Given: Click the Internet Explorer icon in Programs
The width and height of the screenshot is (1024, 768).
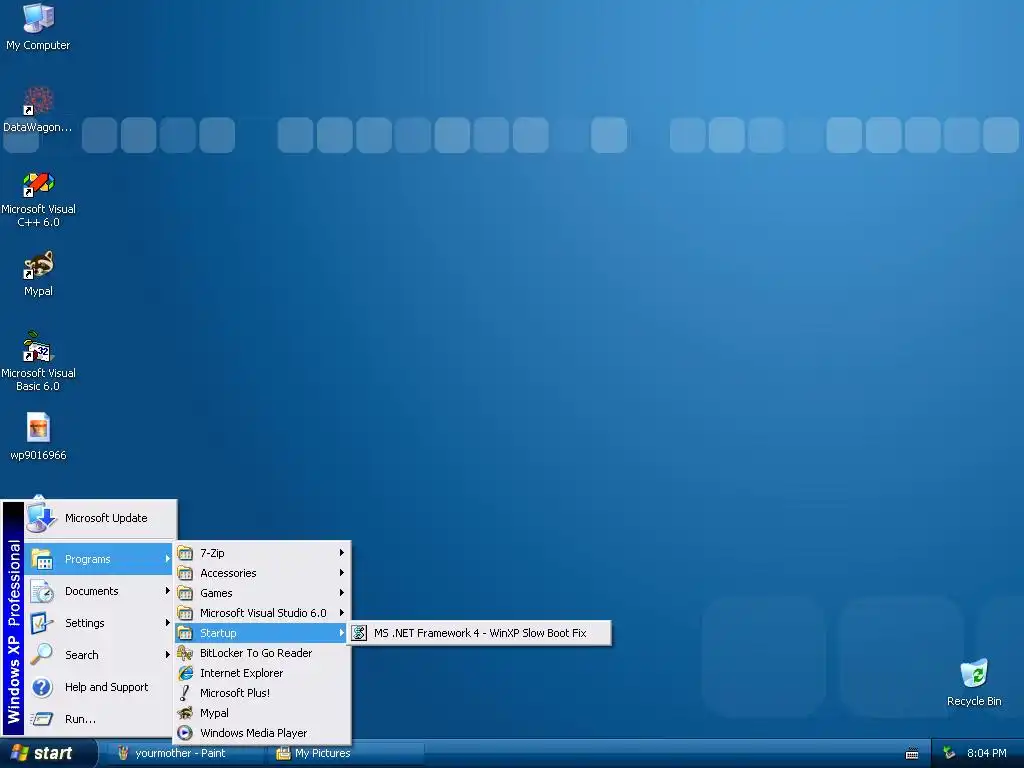Looking at the screenshot, I should 185,673.
